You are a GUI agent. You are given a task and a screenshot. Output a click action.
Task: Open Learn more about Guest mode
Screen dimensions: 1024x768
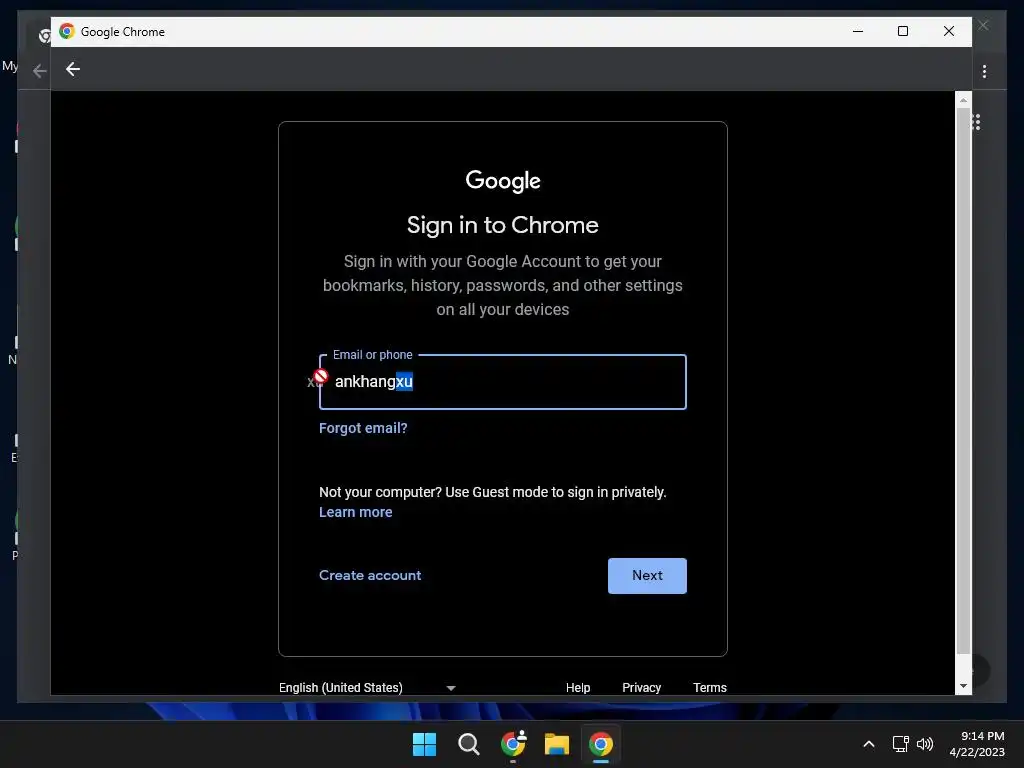pos(356,513)
